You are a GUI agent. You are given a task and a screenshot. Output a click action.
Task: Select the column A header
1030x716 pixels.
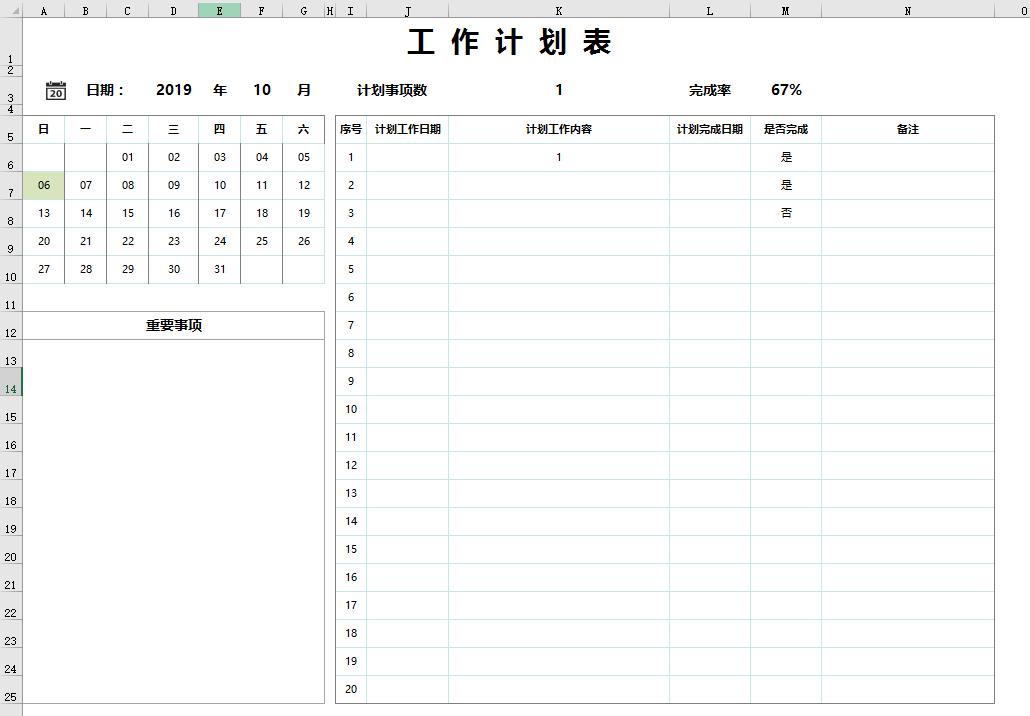click(44, 10)
